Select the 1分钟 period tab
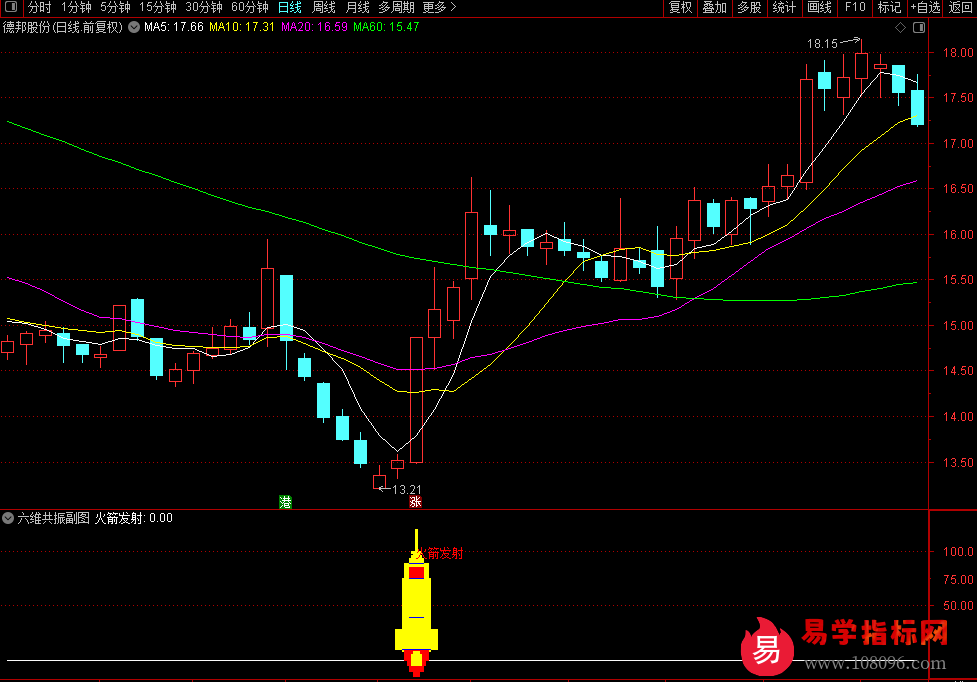The width and height of the screenshot is (977, 682). click(x=76, y=7)
